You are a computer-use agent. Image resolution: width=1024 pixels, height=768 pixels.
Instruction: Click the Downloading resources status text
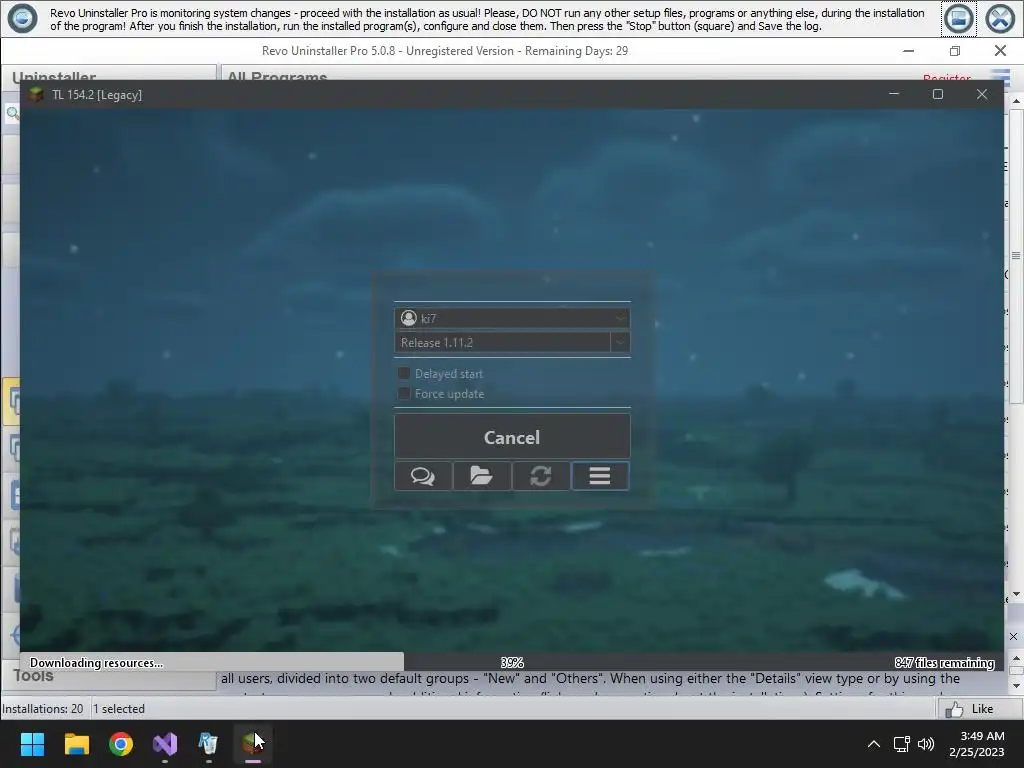tap(97, 663)
